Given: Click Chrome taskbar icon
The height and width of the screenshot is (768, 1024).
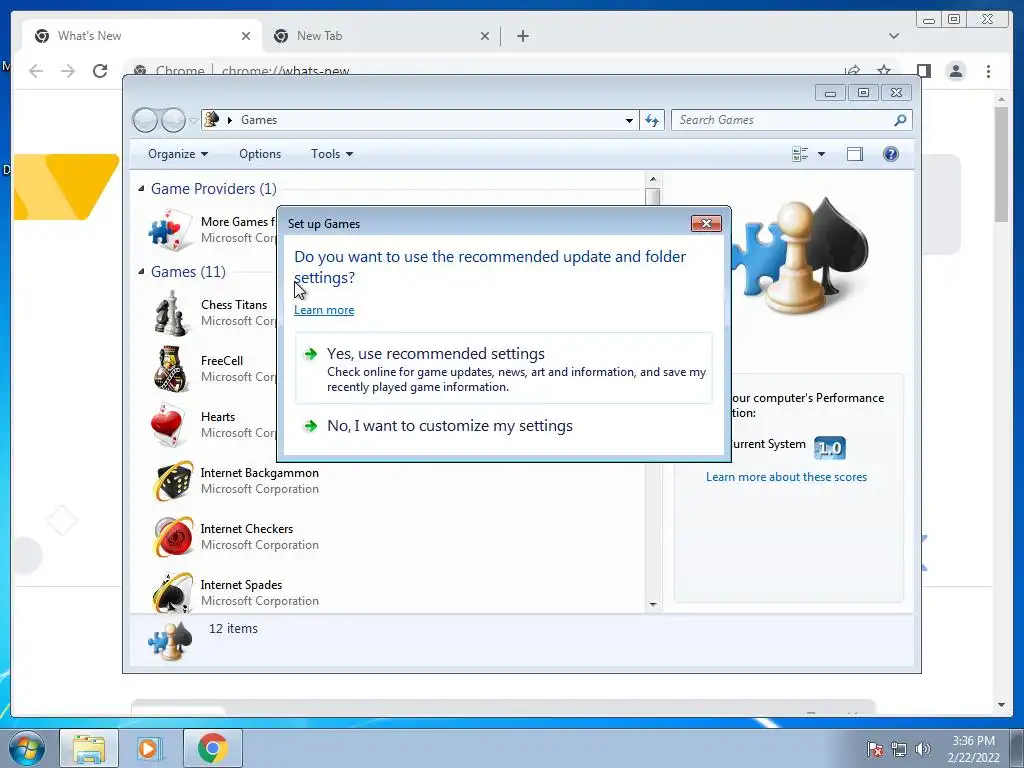Looking at the screenshot, I should [x=212, y=748].
